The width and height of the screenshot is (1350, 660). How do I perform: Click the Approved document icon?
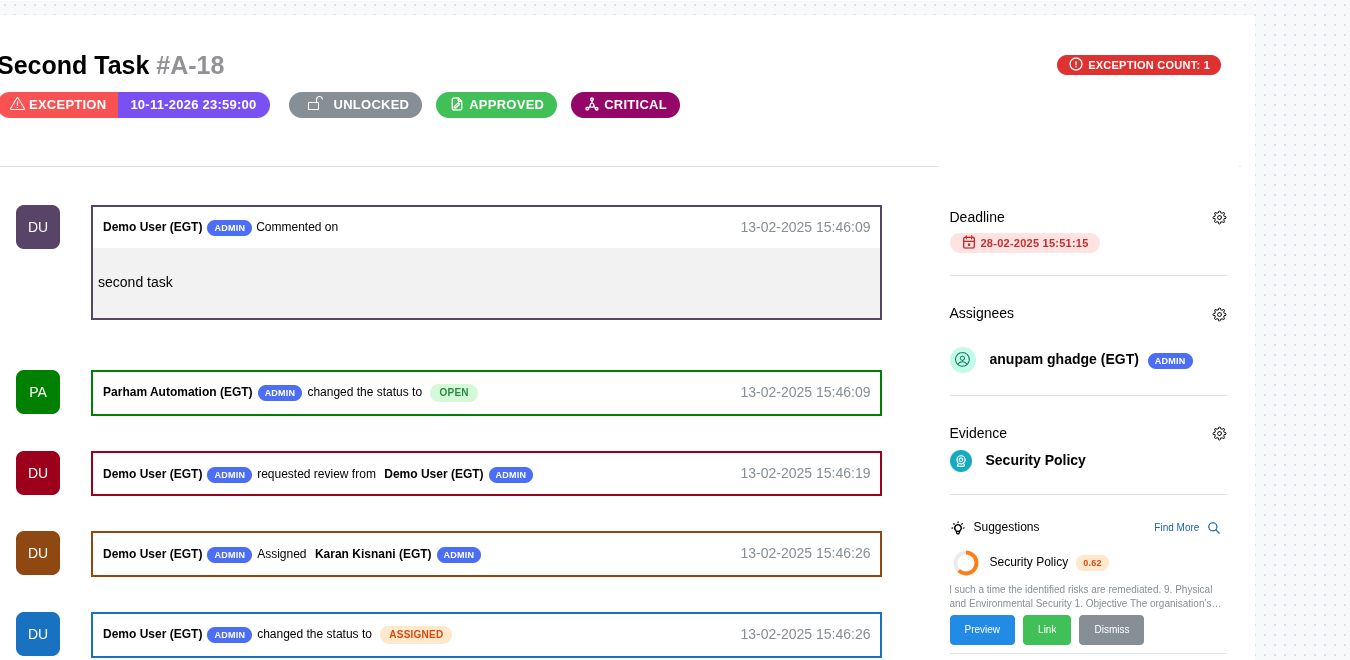click(457, 104)
